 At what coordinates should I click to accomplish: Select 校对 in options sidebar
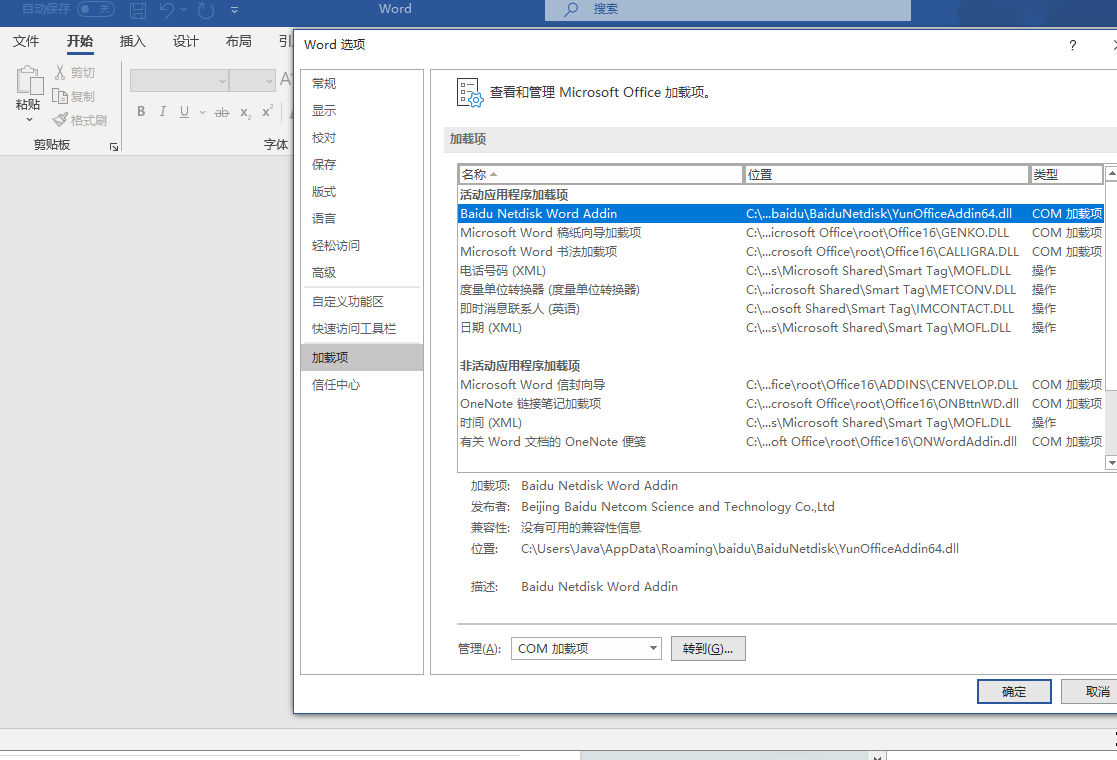click(362, 137)
